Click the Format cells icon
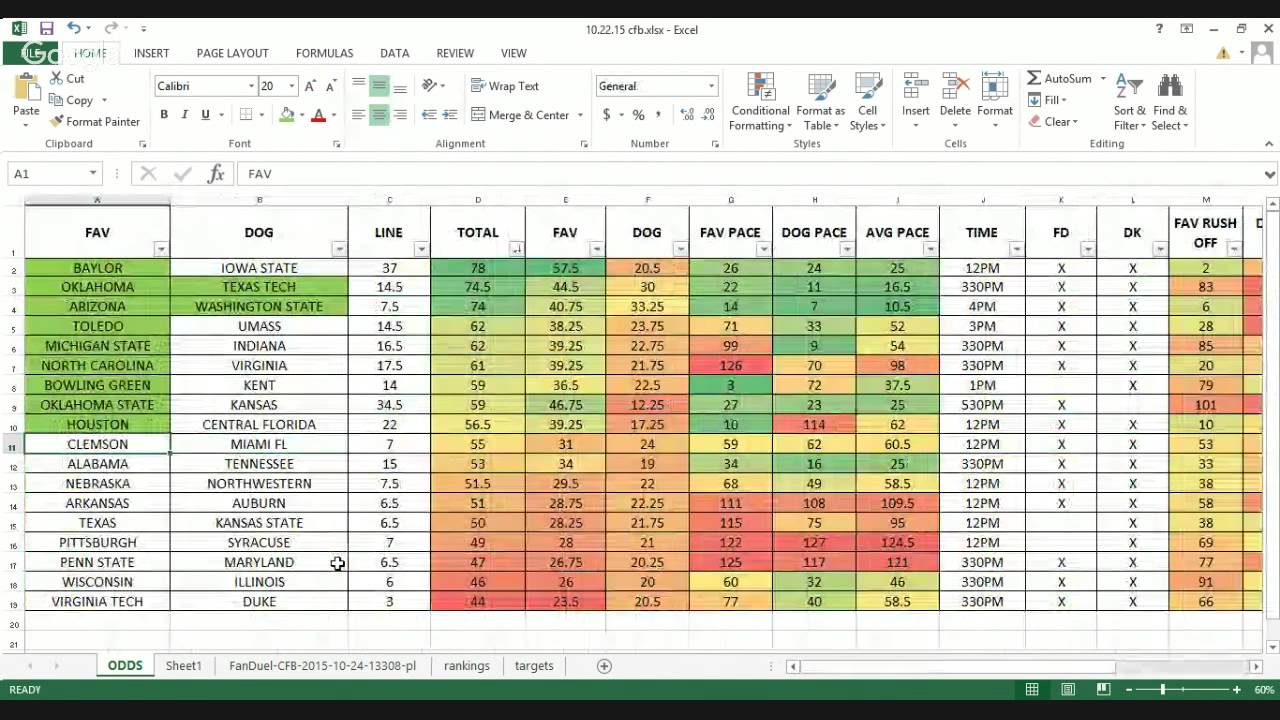This screenshot has height=720, width=1280. tap(995, 87)
